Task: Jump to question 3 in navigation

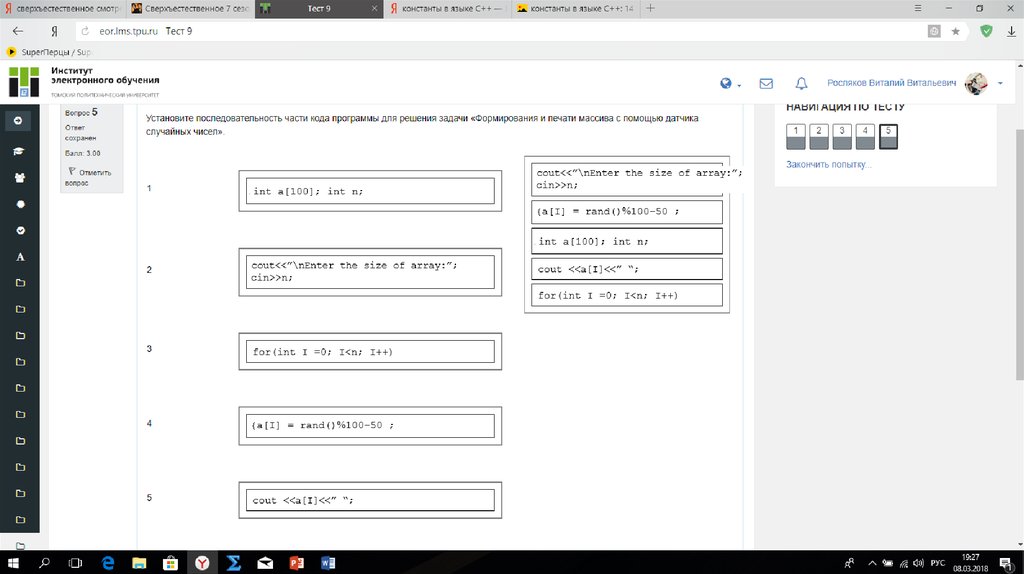Action: (842, 135)
